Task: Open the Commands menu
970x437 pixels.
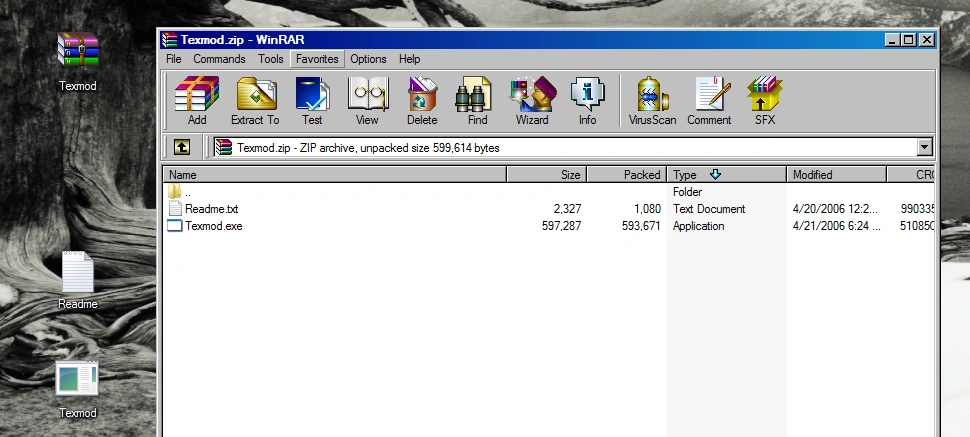Action: (x=220, y=59)
